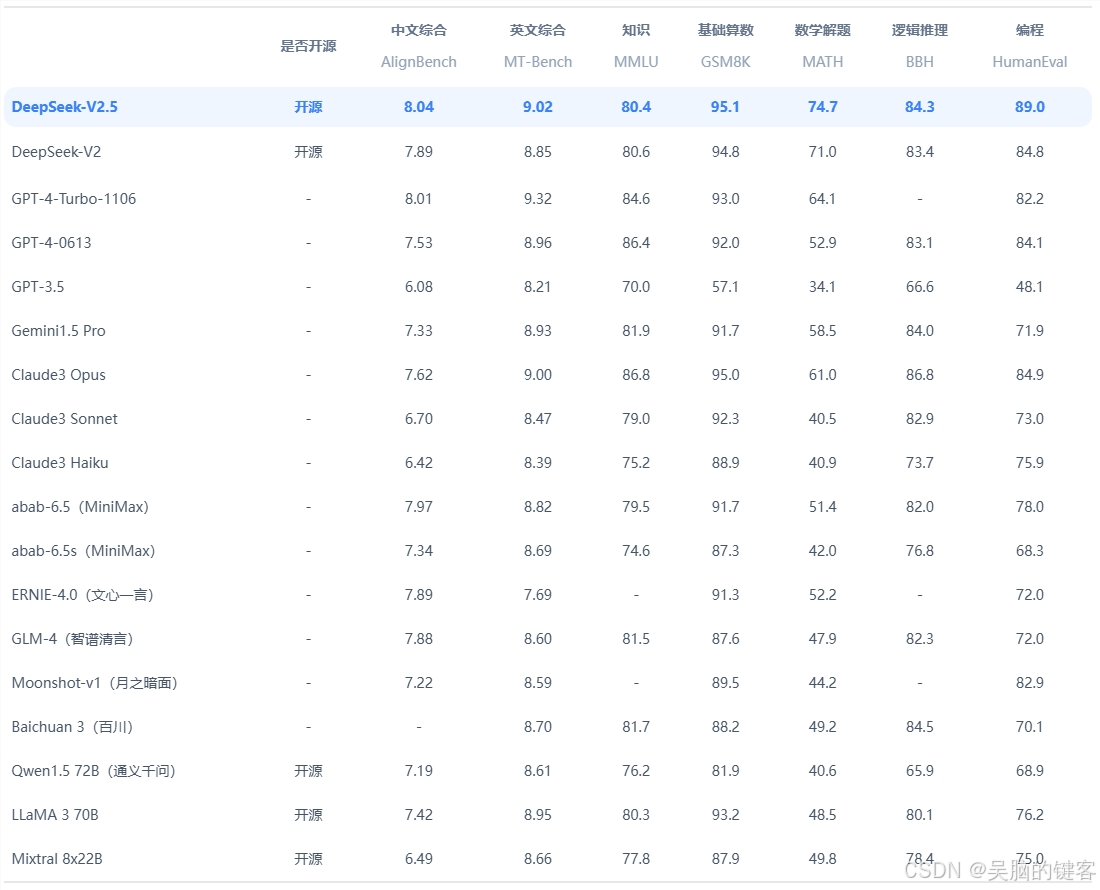Image resolution: width=1100 pixels, height=890 pixels.
Task: Click DeepSeek-V2 MATH score 71.0
Action: pos(823,151)
